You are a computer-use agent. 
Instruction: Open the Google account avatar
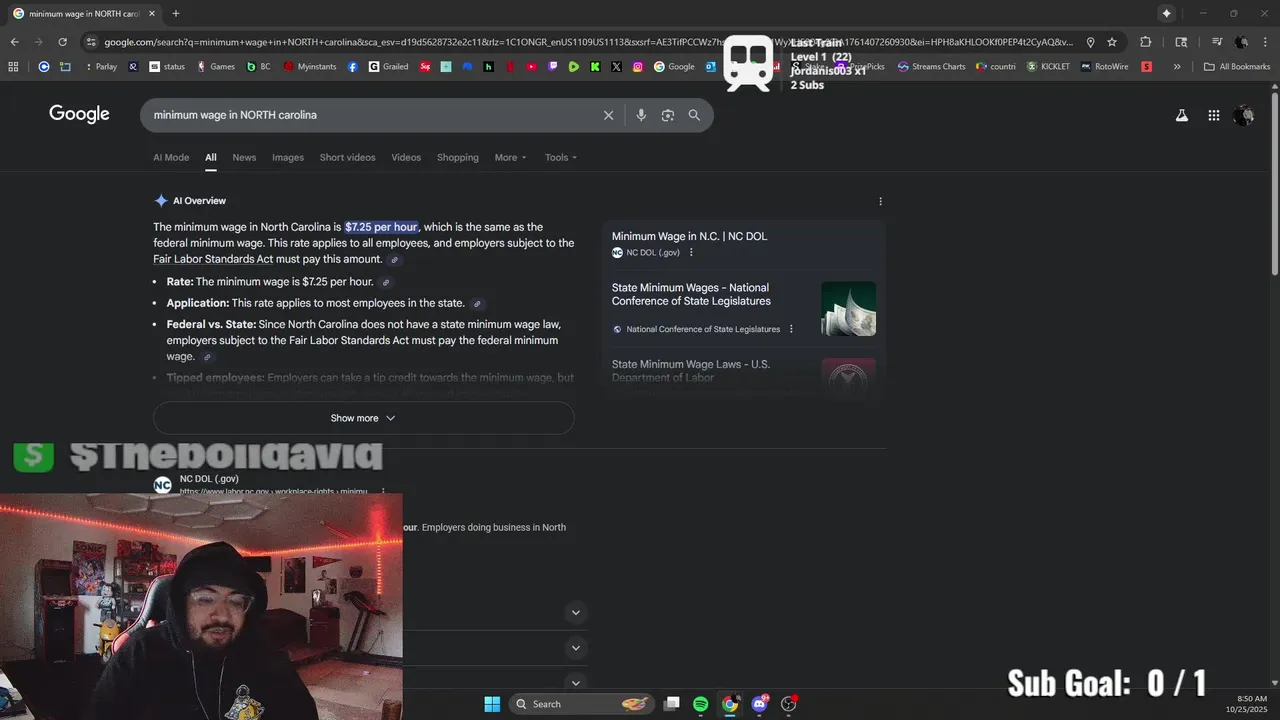click(x=1244, y=115)
